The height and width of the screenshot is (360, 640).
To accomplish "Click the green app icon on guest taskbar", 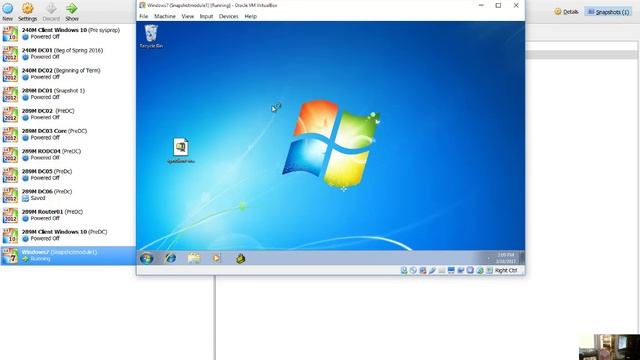I will [240, 258].
